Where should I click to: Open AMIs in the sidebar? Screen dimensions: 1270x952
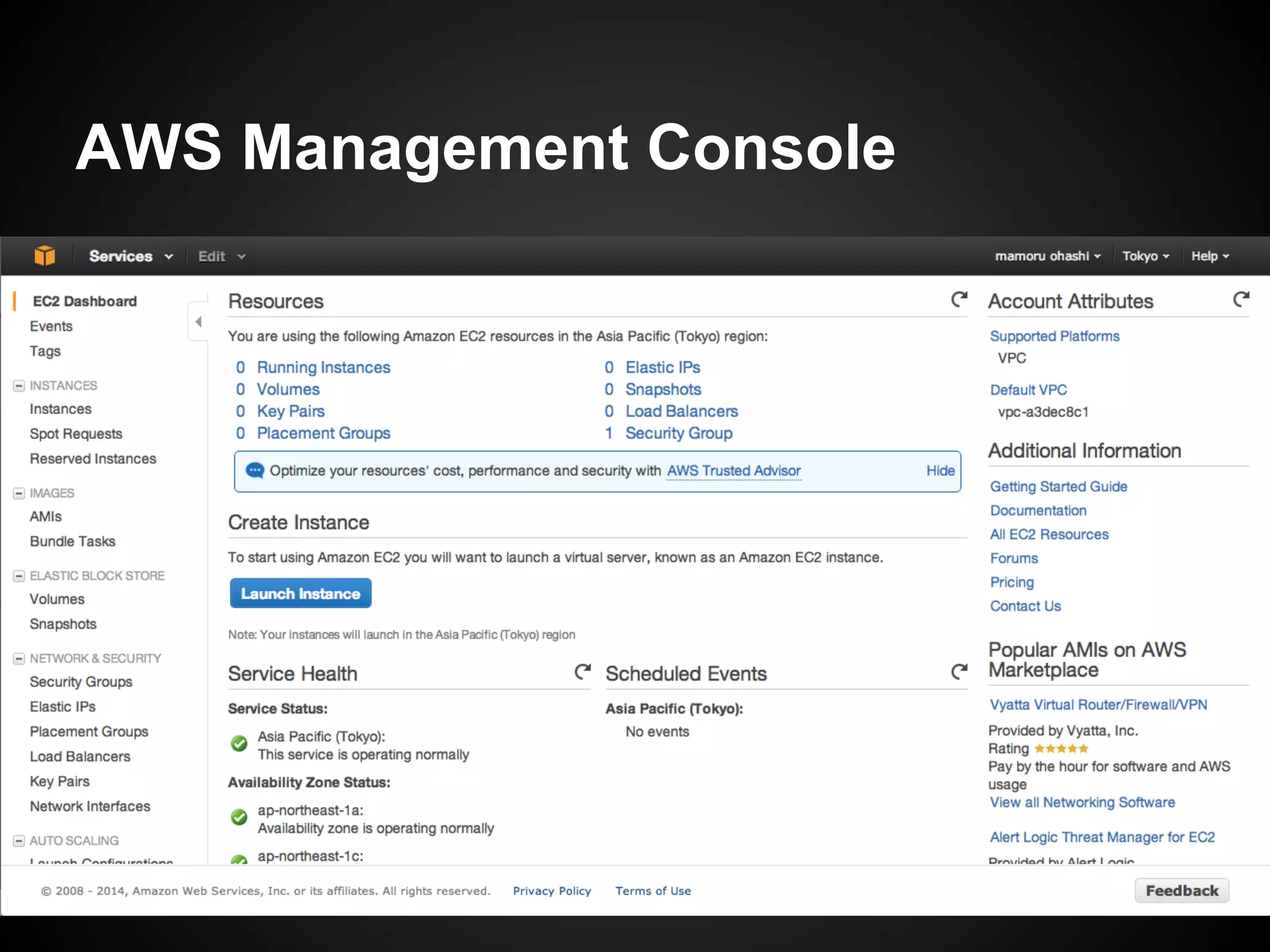click(x=46, y=516)
